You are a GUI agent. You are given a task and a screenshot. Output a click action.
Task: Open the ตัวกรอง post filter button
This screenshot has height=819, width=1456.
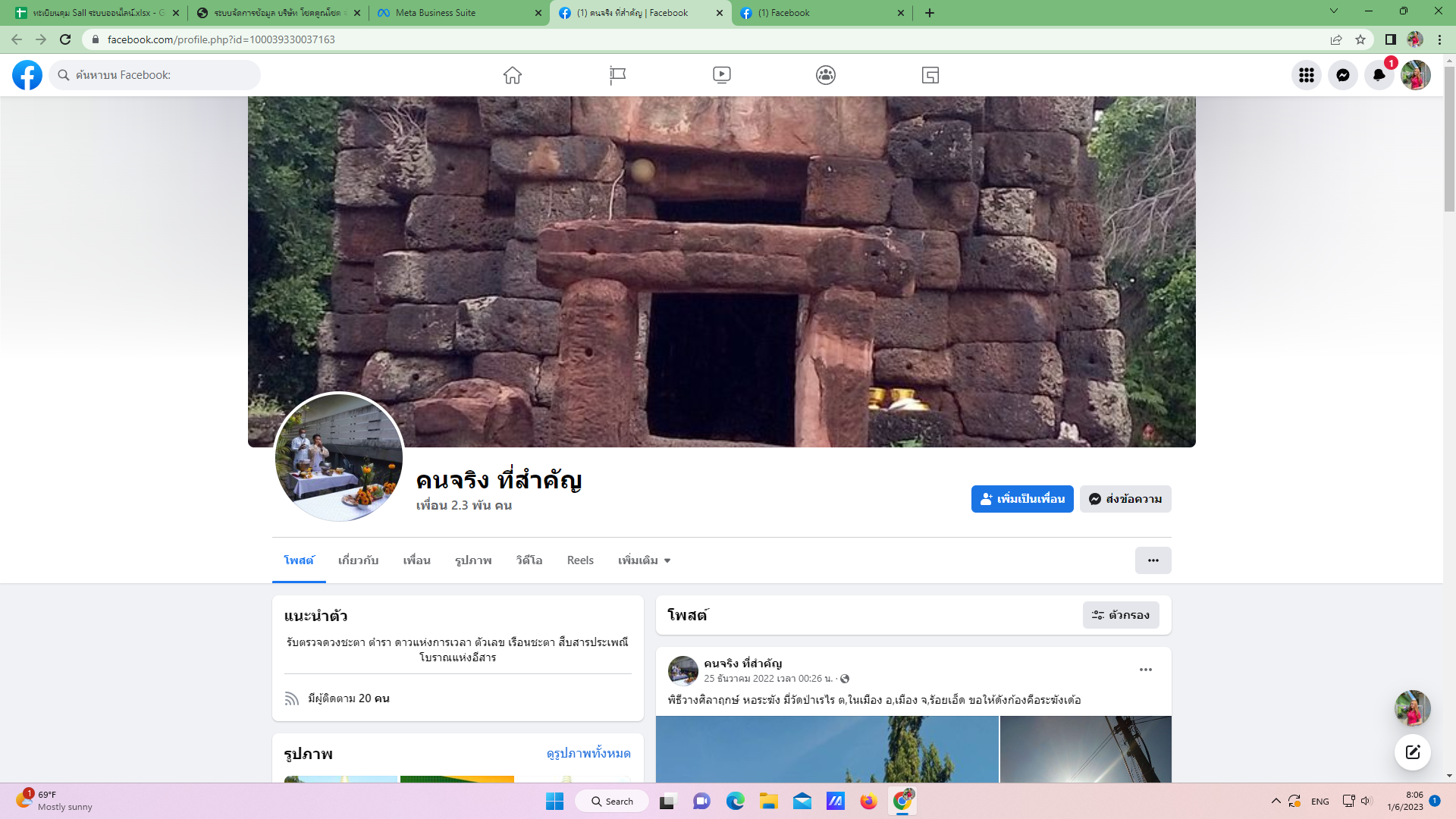pyautogui.click(x=1121, y=615)
